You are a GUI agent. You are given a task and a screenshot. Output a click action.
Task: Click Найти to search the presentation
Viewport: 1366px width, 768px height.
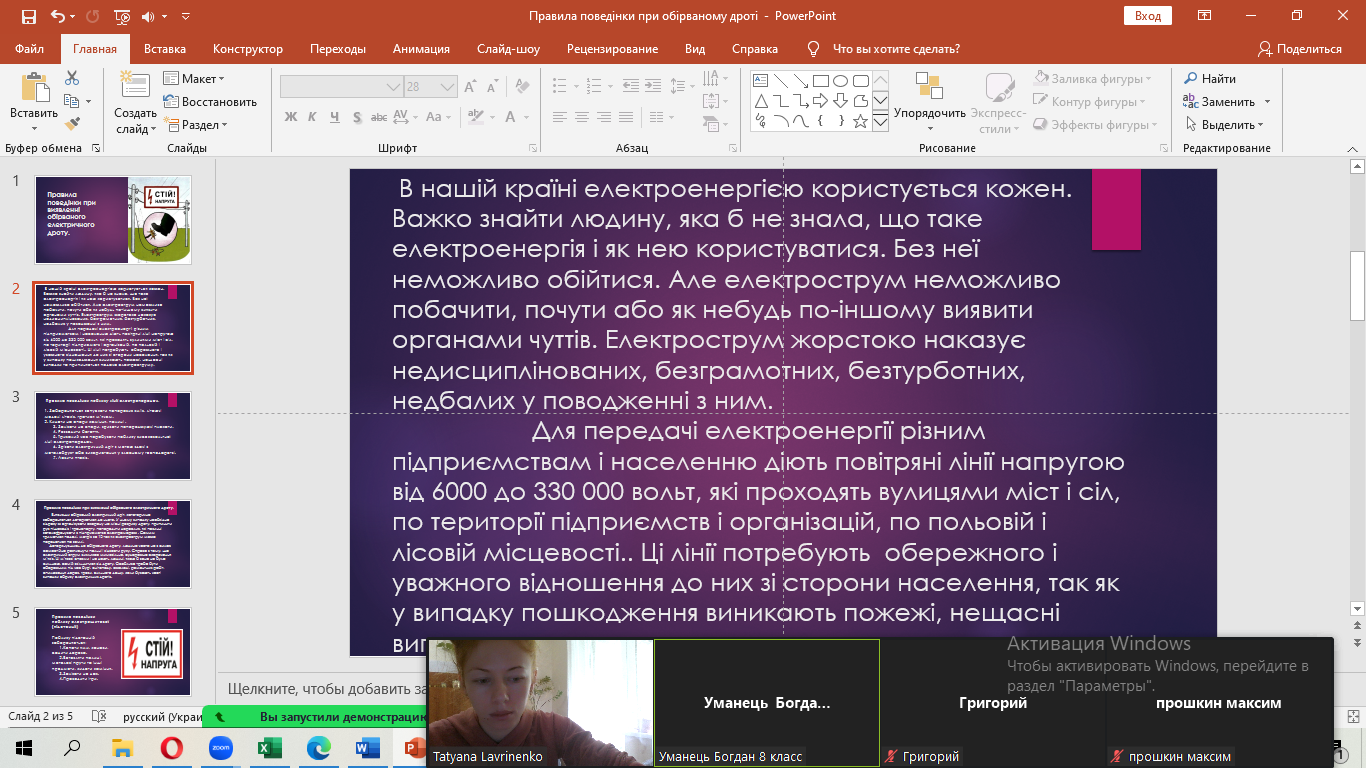coord(1210,79)
